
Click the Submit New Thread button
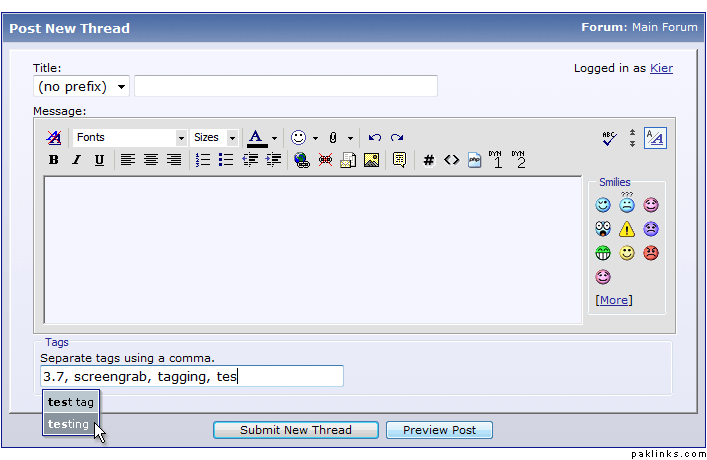(x=295, y=430)
